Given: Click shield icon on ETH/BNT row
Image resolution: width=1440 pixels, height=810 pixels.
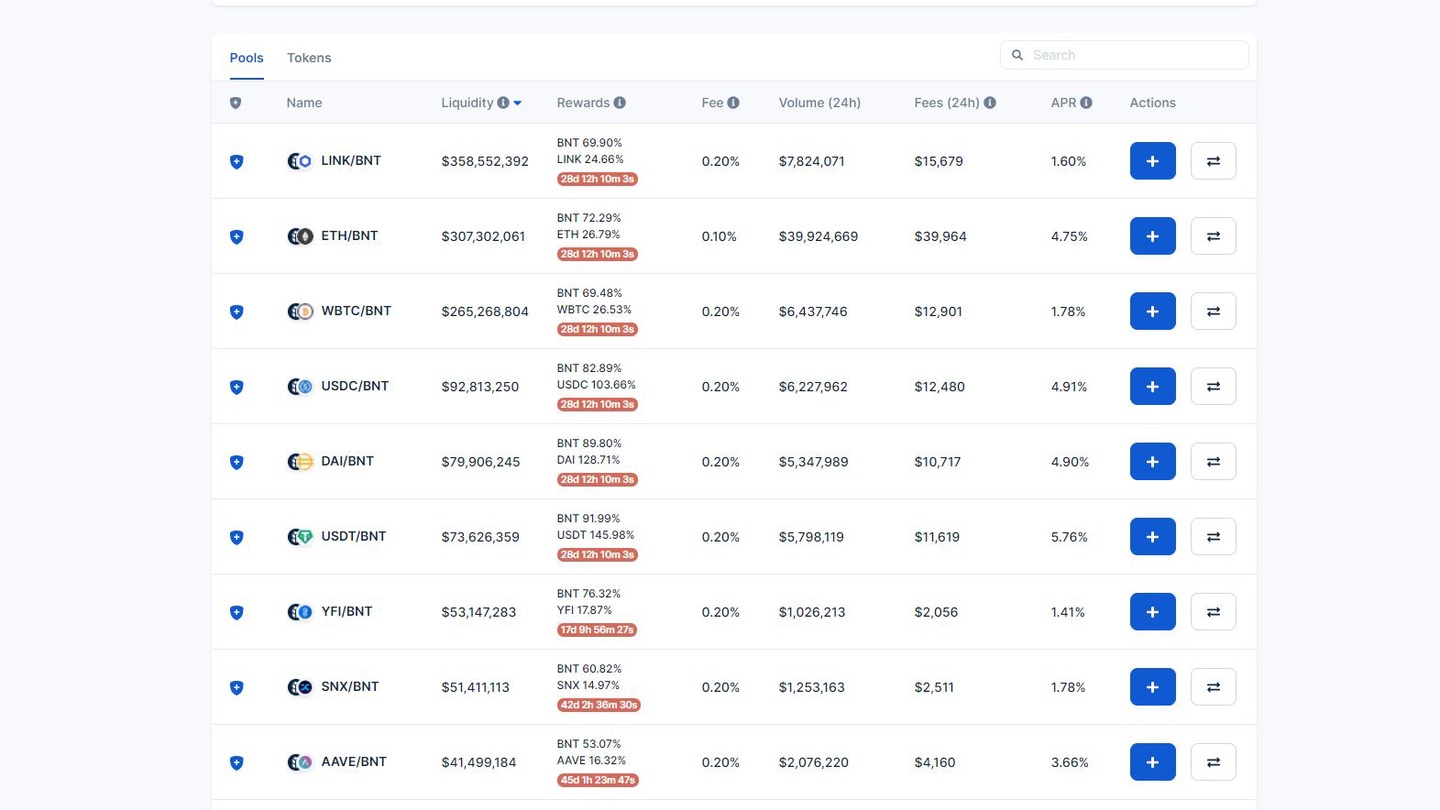Looking at the screenshot, I should tap(237, 237).
